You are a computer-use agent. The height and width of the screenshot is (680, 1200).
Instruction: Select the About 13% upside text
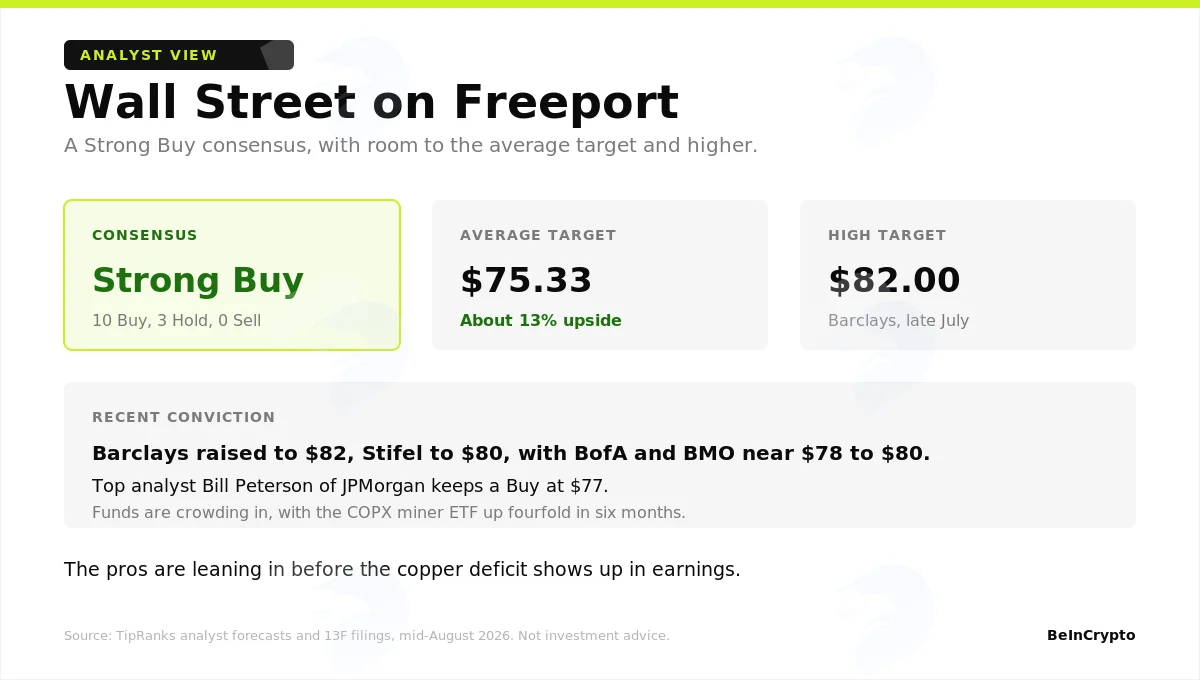[541, 321]
